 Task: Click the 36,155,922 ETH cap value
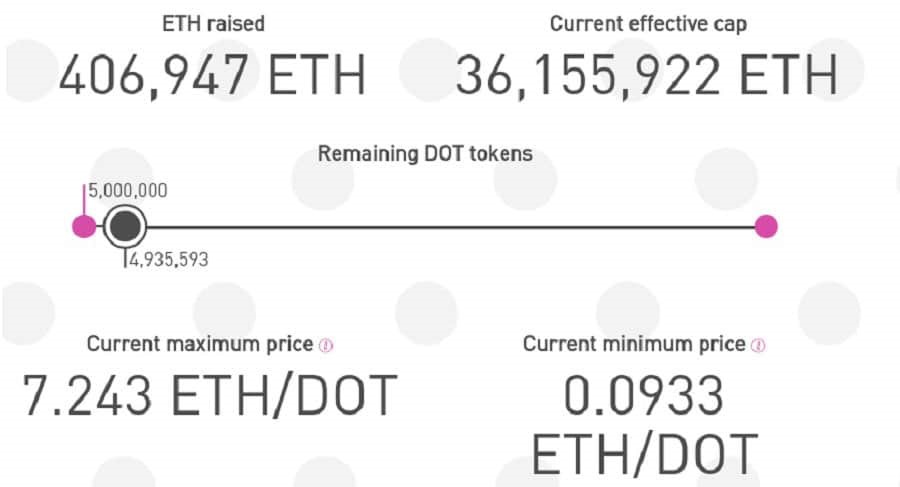click(x=646, y=76)
